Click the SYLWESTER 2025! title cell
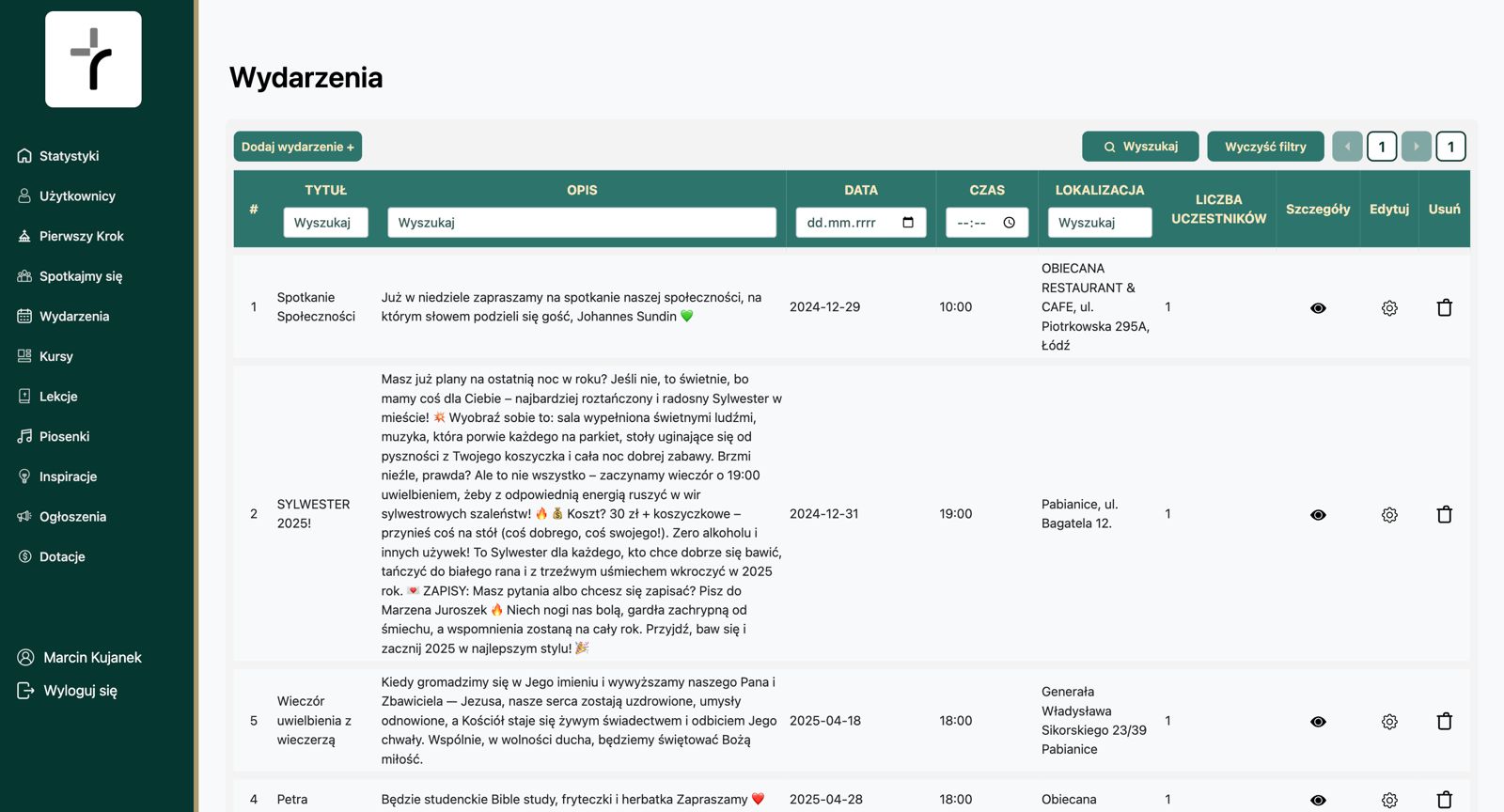This screenshot has height=812, width=1504. click(313, 513)
